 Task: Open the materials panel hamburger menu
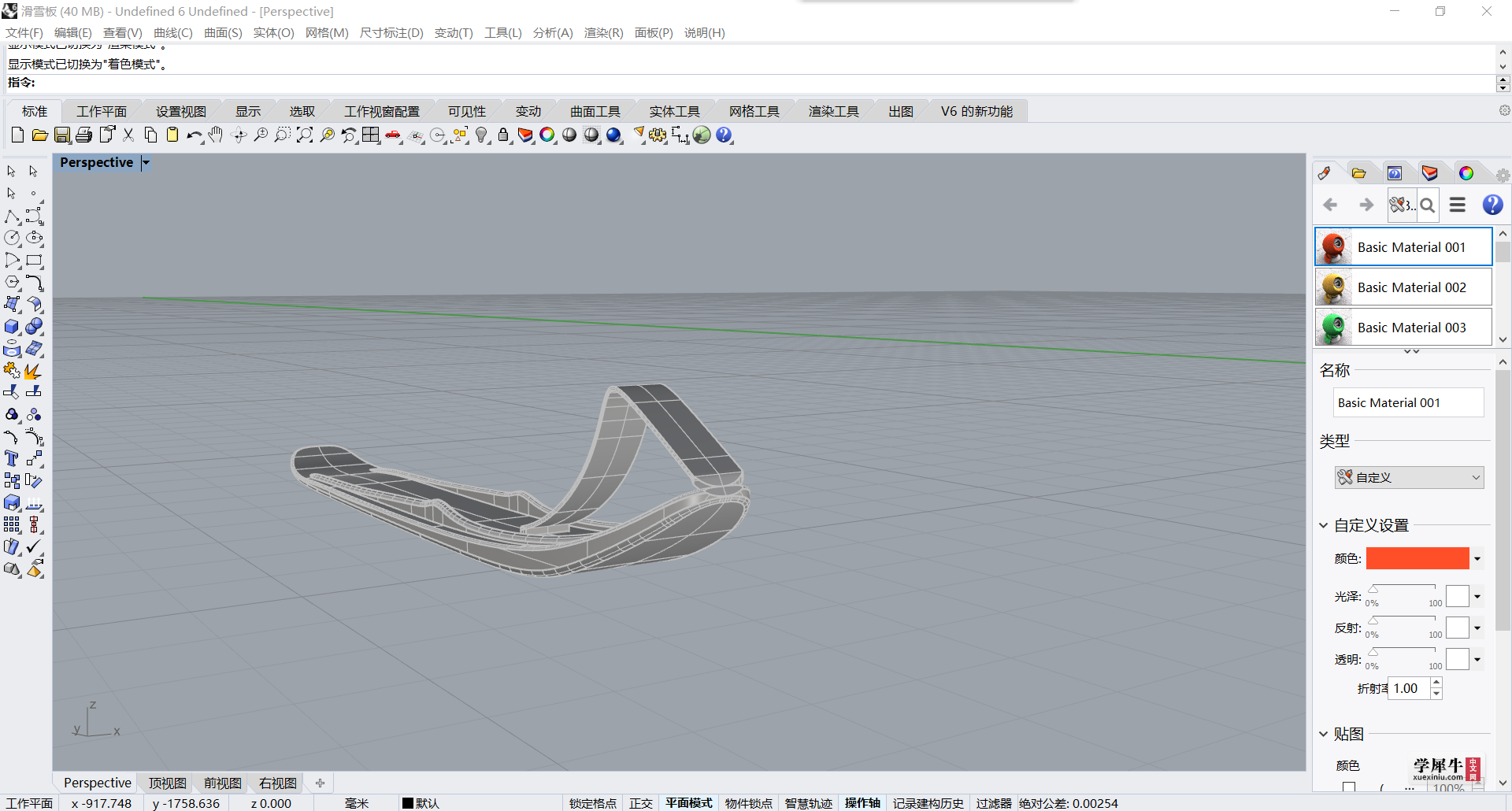(x=1458, y=205)
